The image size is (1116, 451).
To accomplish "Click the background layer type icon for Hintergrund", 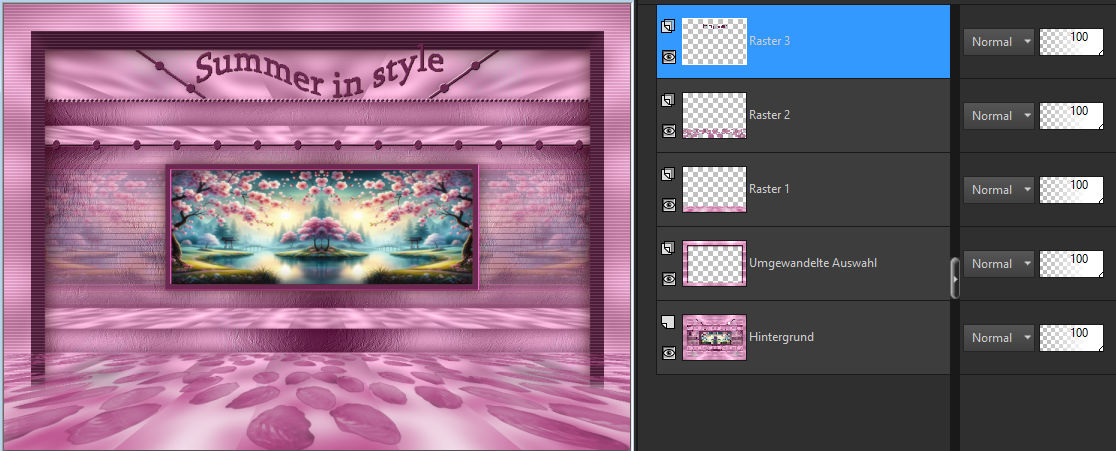I will [x=668, y=322].
